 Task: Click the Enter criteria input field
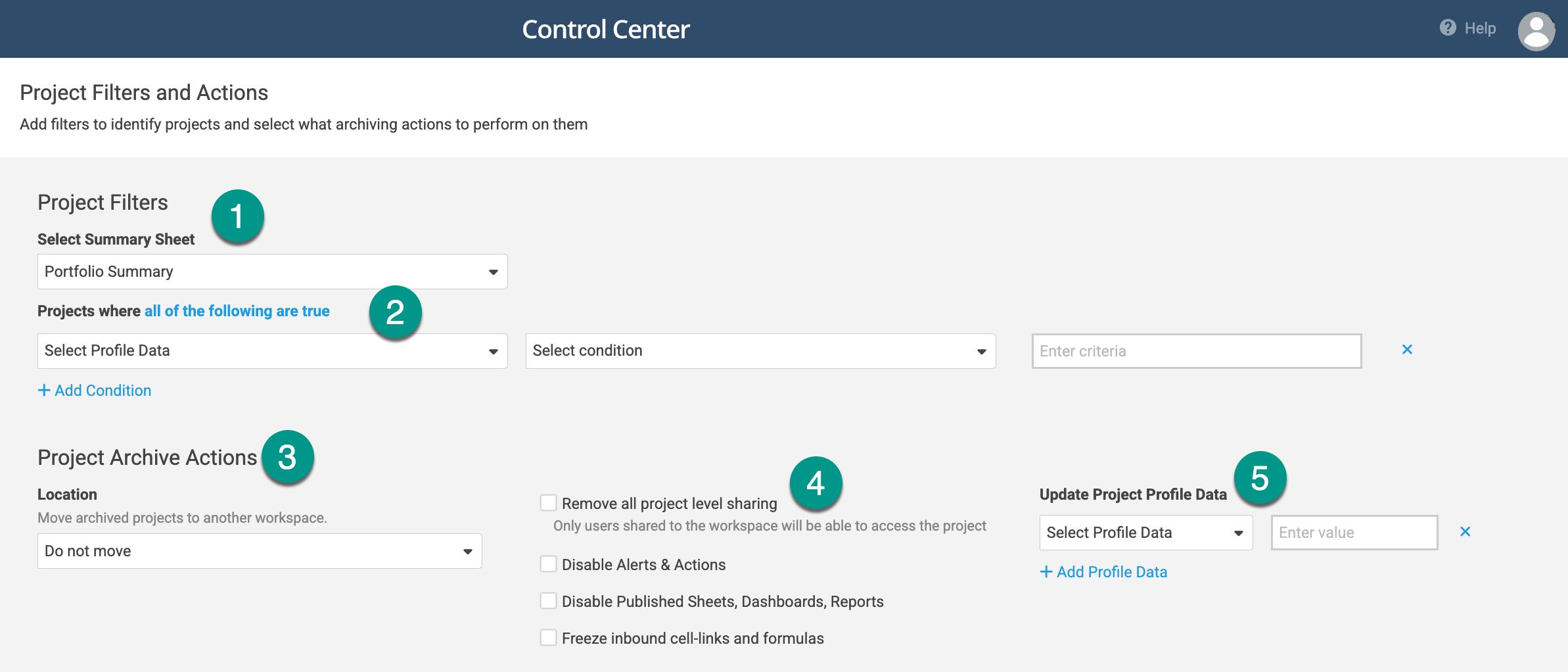pos(1197,350)
